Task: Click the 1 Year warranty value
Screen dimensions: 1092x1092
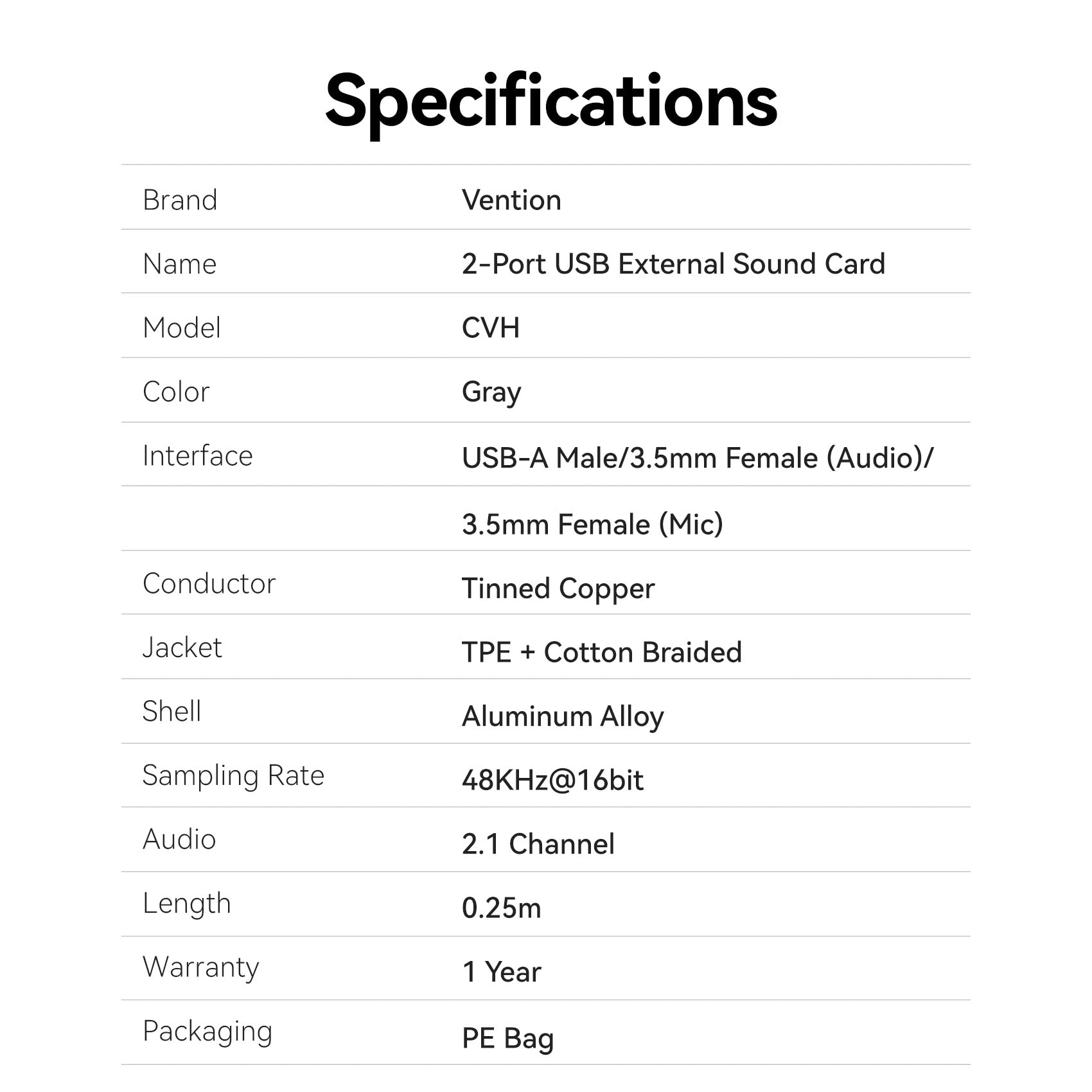Action: pos(502,972)
